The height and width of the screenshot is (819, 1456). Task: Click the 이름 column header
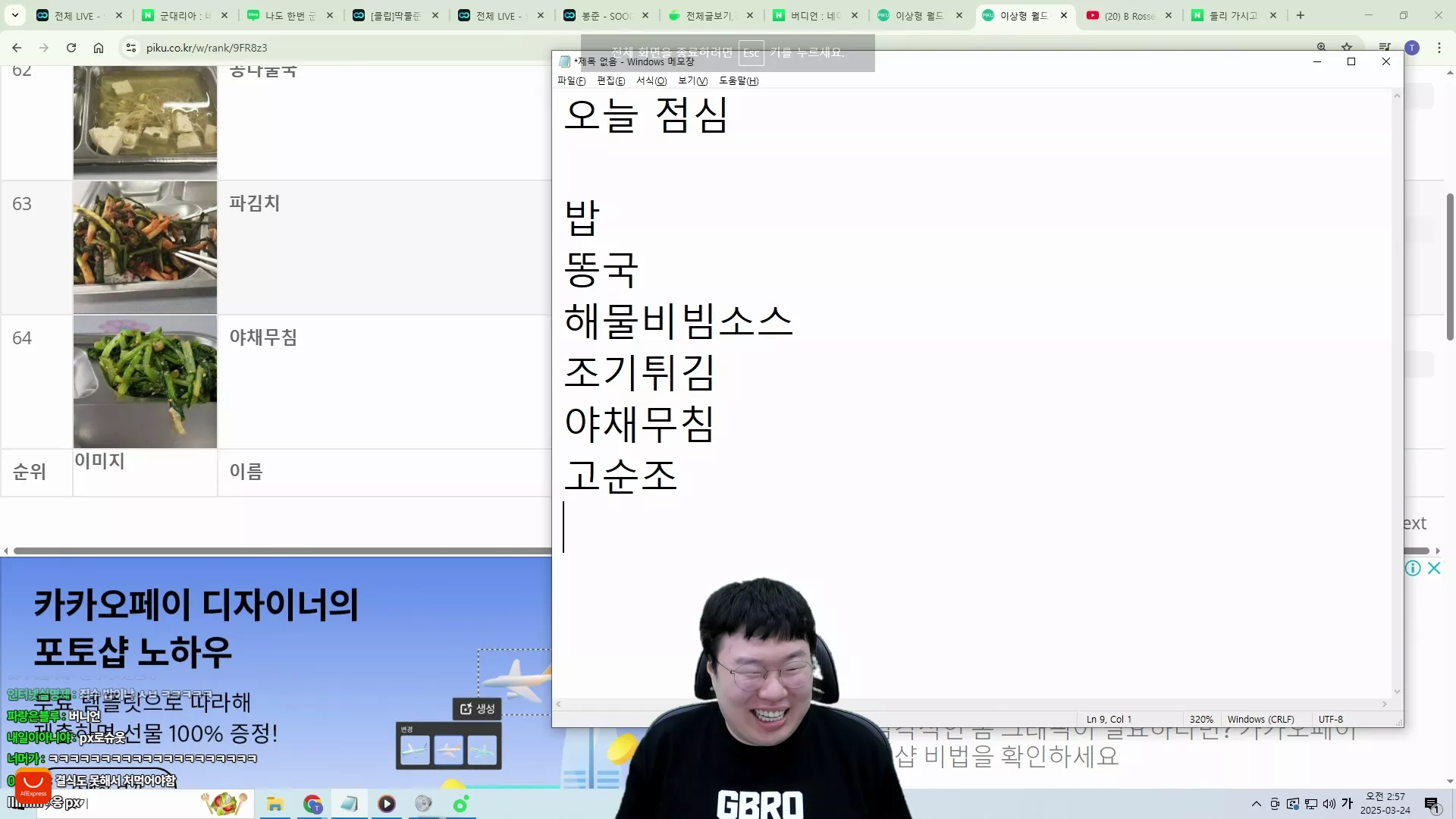click(246, 472)
